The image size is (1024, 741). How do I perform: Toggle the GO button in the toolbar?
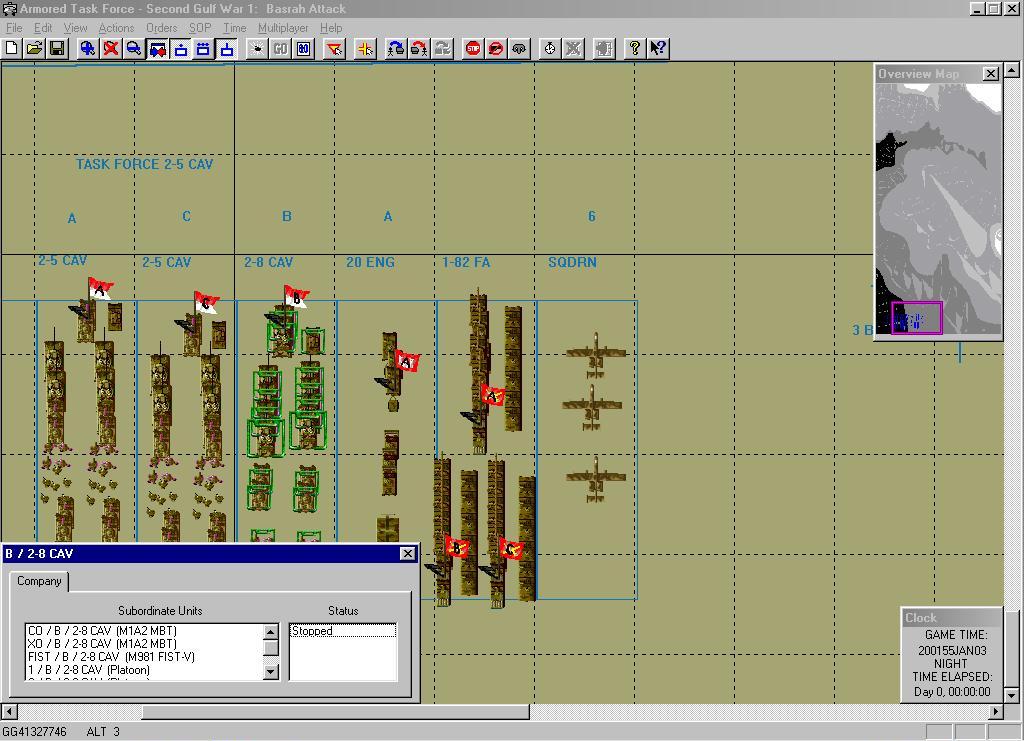click(x=280, y=48)
